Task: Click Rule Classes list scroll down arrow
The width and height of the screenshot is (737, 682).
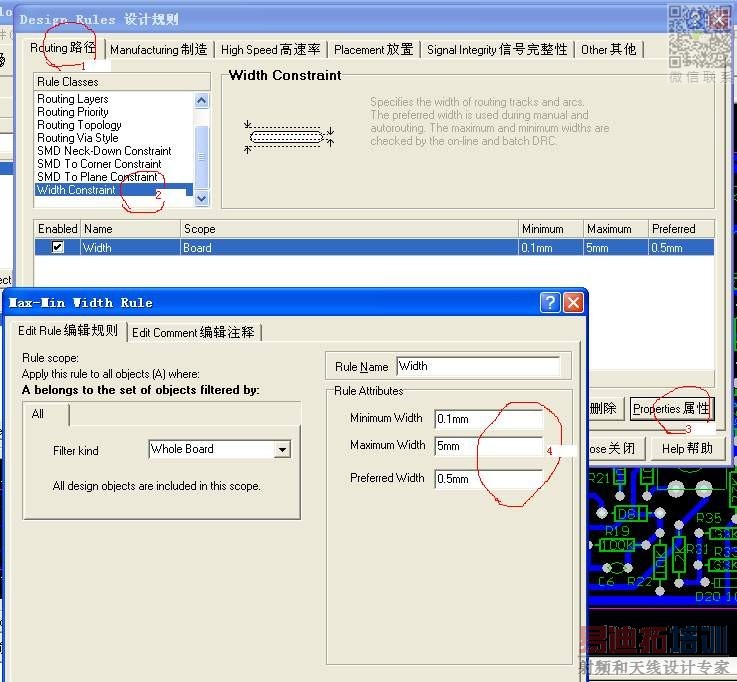Action: [x=202, y=198]
